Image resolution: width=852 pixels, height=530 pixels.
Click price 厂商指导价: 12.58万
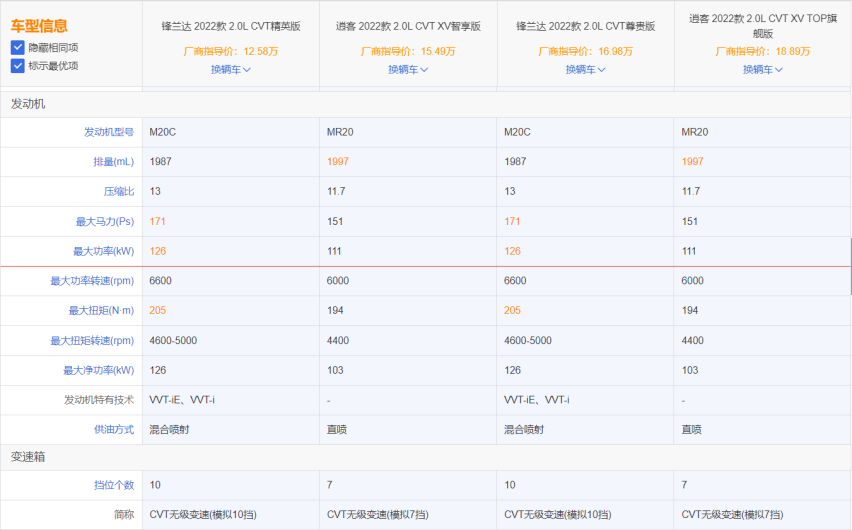pos(231,51)
